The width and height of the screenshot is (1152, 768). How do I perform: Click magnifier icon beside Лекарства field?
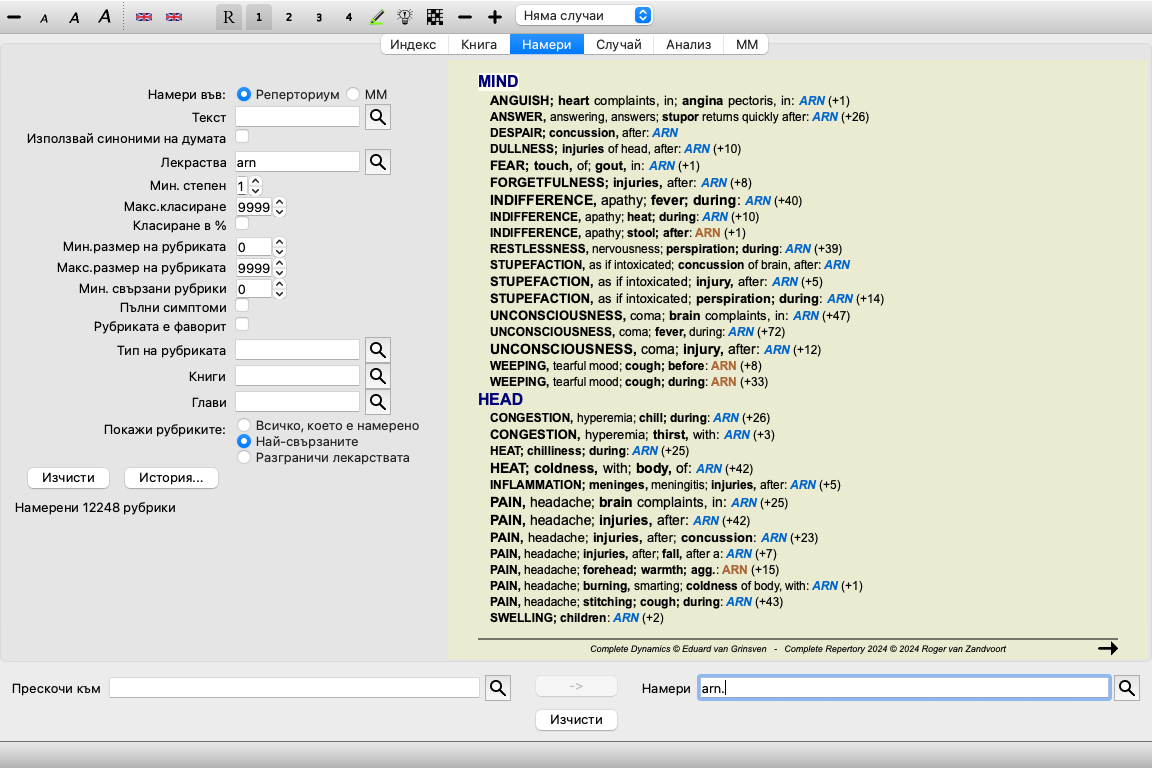coord(377,162)
